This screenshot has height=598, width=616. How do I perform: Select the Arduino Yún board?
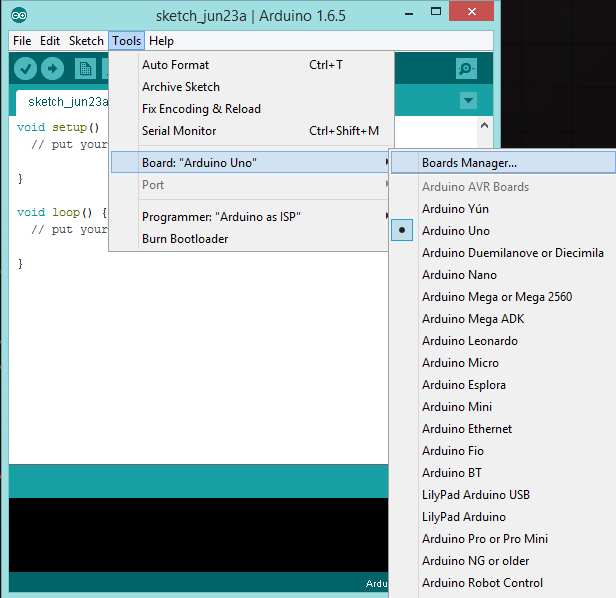(x=503, y=209)
